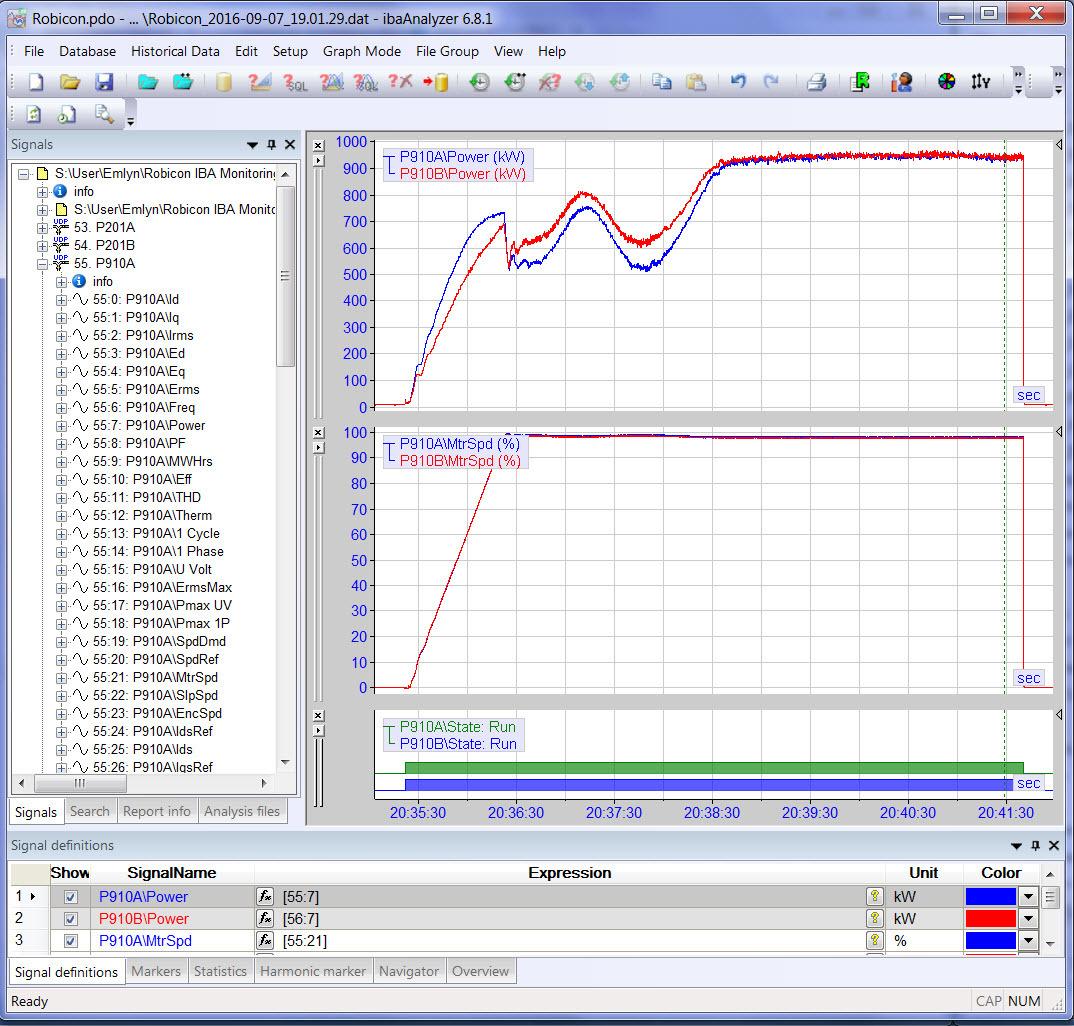Screen dimensions: 1074x1026
Task: Collapse the 55. P910A tree node
Action: coord(42,264)
